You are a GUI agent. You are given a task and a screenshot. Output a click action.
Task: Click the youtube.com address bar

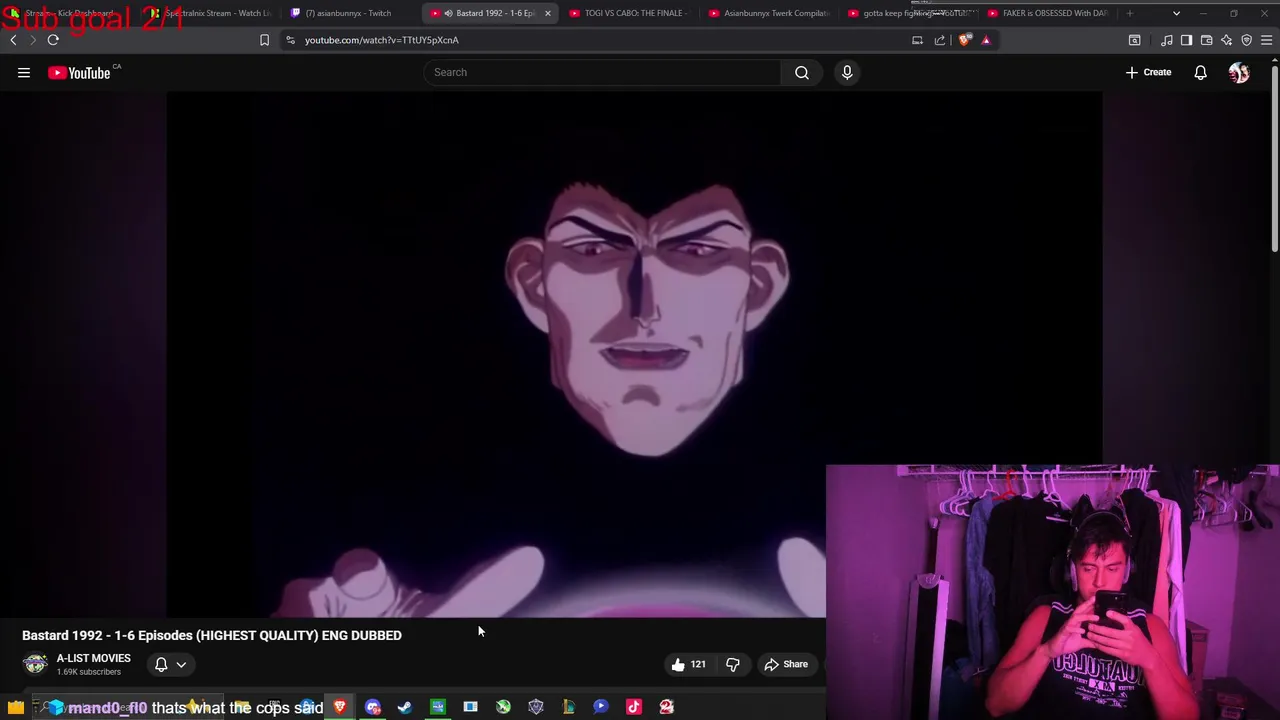point(595,40)
